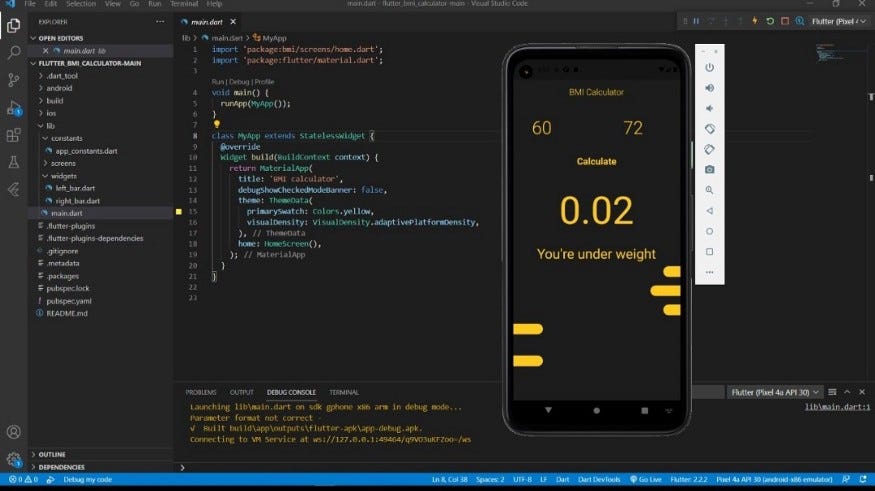Open pubspec.yaml in explorer
Viewport: 875px width, 491px height.
coord(69,301)
